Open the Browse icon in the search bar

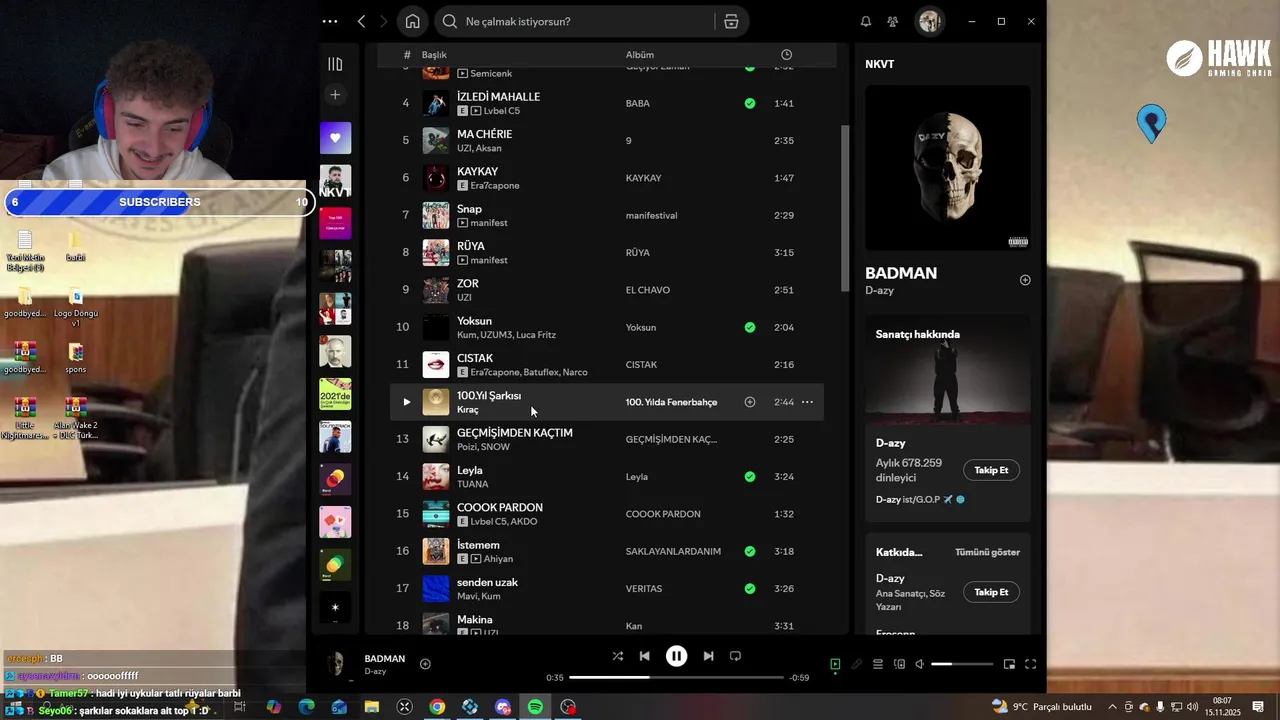pyautogui.click(x=731, y=21)
